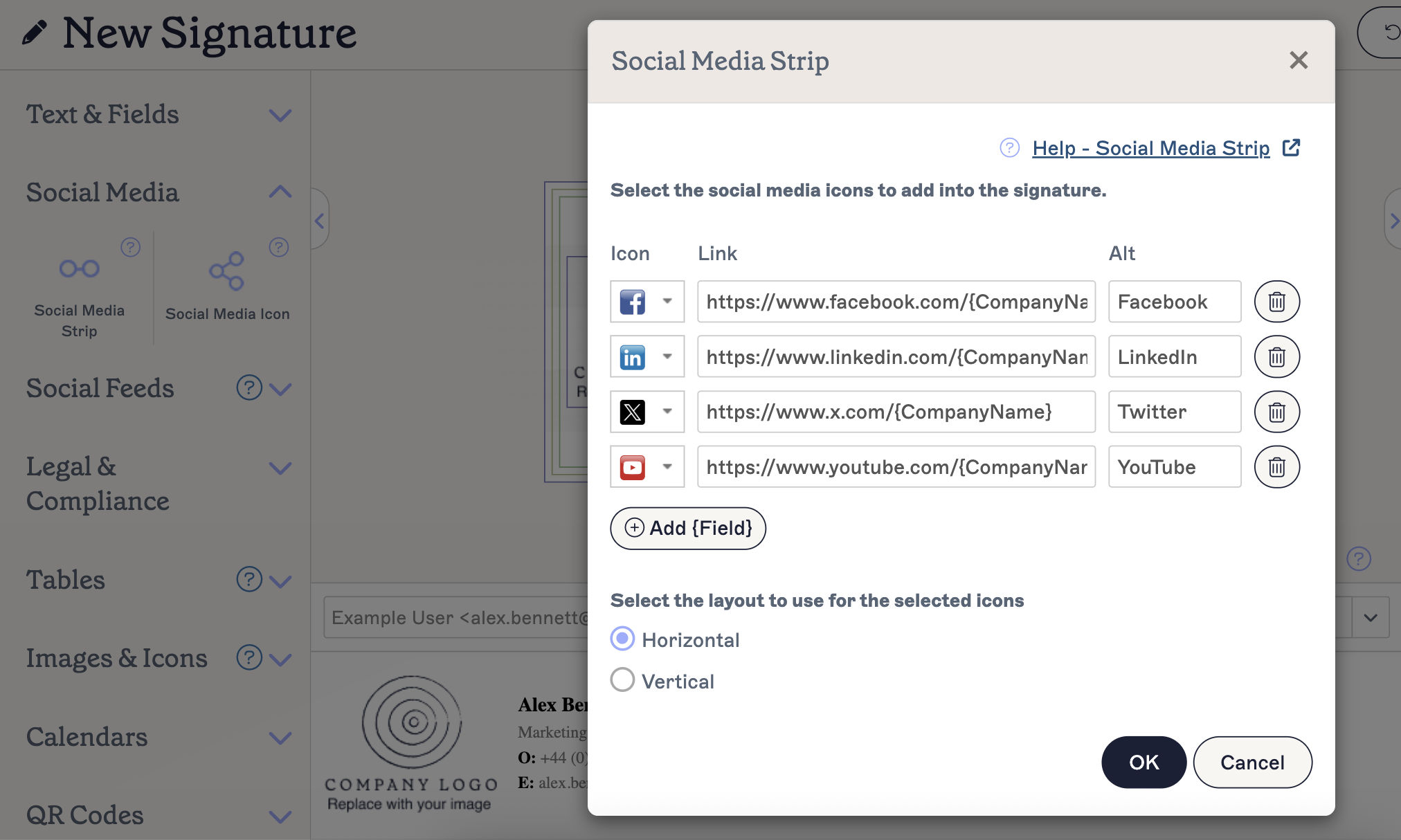The height and width of the screenshot is (840, 1401).
Task: Click the YouTube icon selector
Action: [633, 466]
